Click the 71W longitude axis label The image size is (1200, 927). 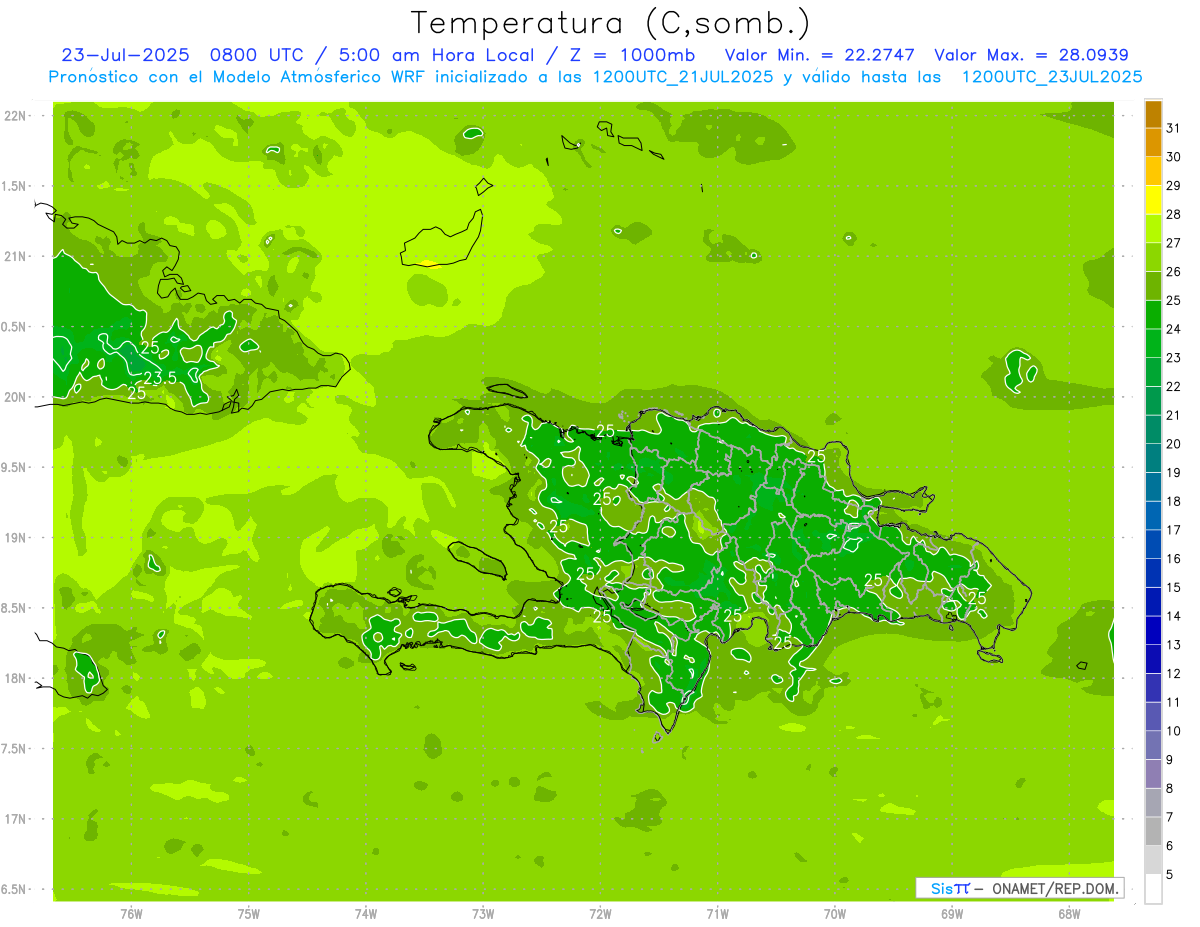(x=717, y=914)
